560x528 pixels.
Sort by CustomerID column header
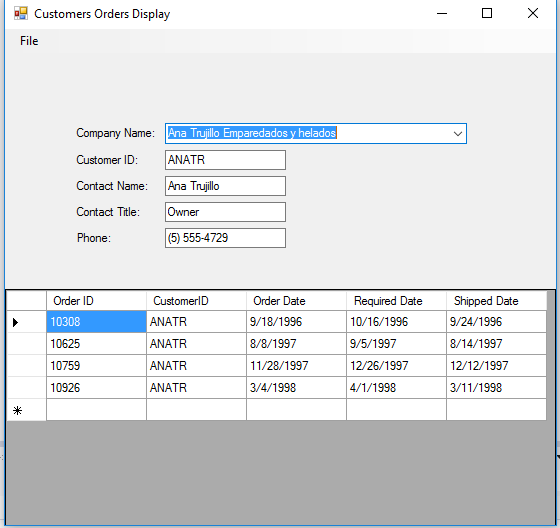pos(196,301)
